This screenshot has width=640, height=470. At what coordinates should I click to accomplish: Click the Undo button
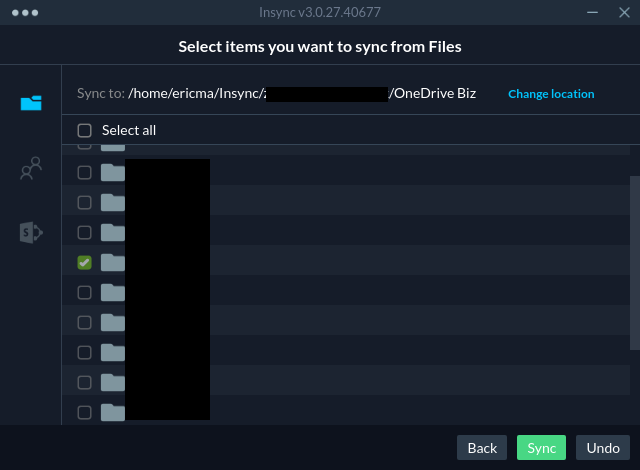(x=603, y=447)
